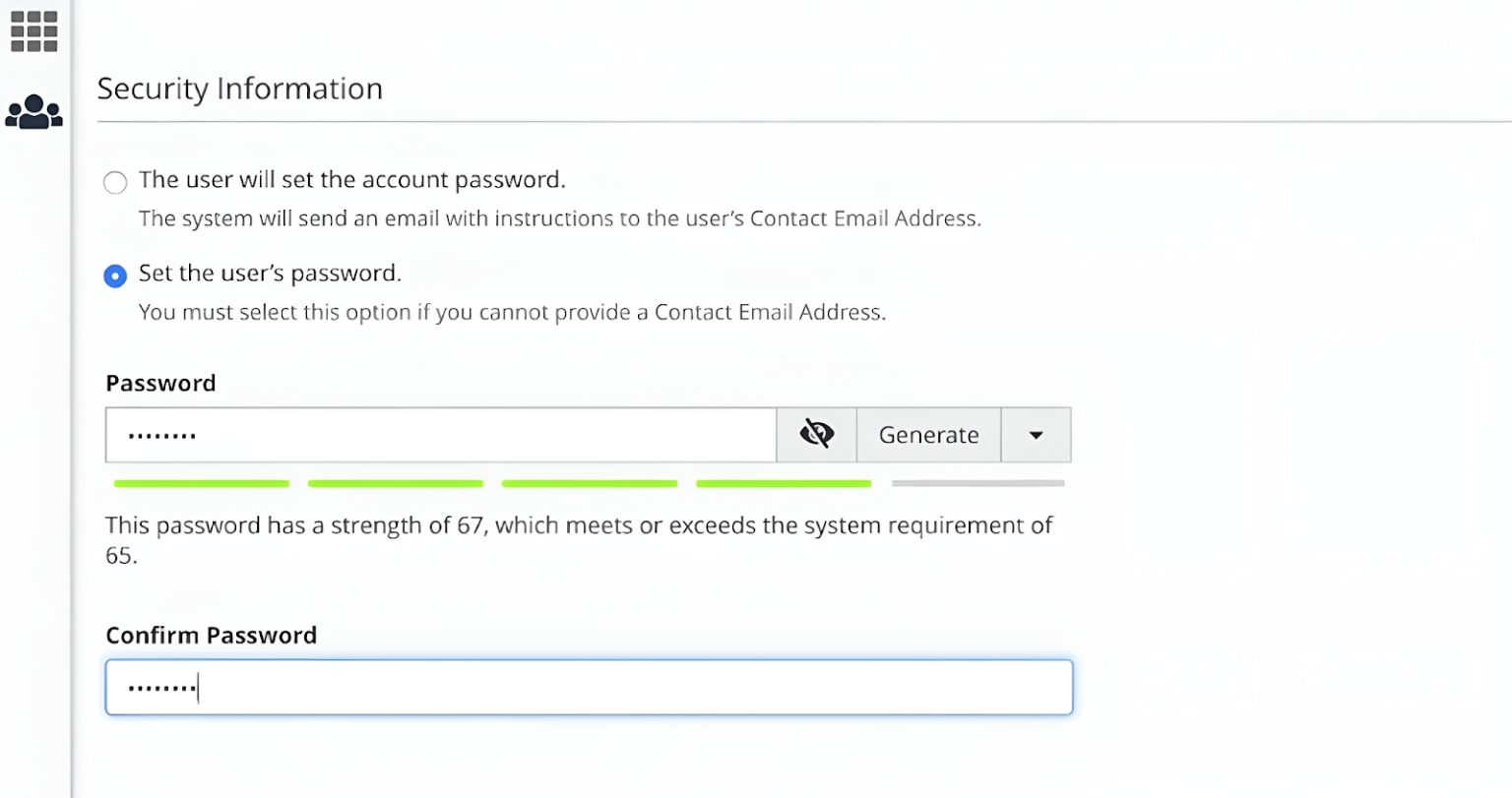Click the gray segment of the strength meter
Screen dimensions: 1512x798
pos(977,483)
